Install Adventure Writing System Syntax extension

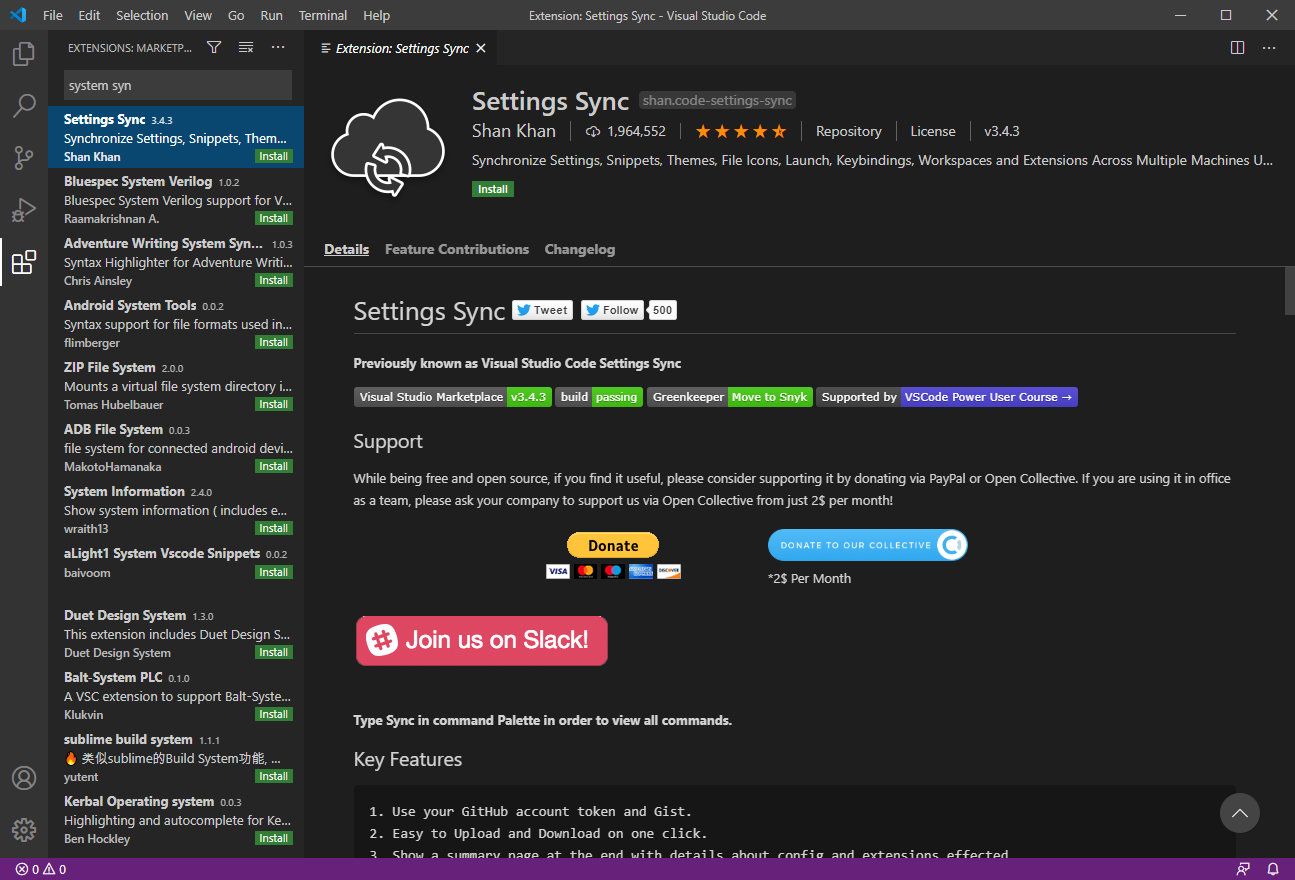click(274, 280)
